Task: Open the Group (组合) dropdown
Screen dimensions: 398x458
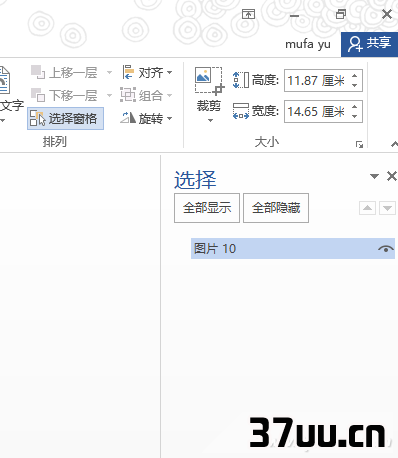Action: coord(147,95)
